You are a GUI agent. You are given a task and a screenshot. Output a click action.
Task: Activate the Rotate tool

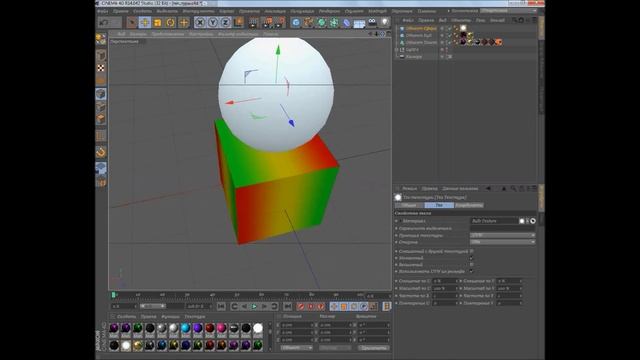coord(170,22)
